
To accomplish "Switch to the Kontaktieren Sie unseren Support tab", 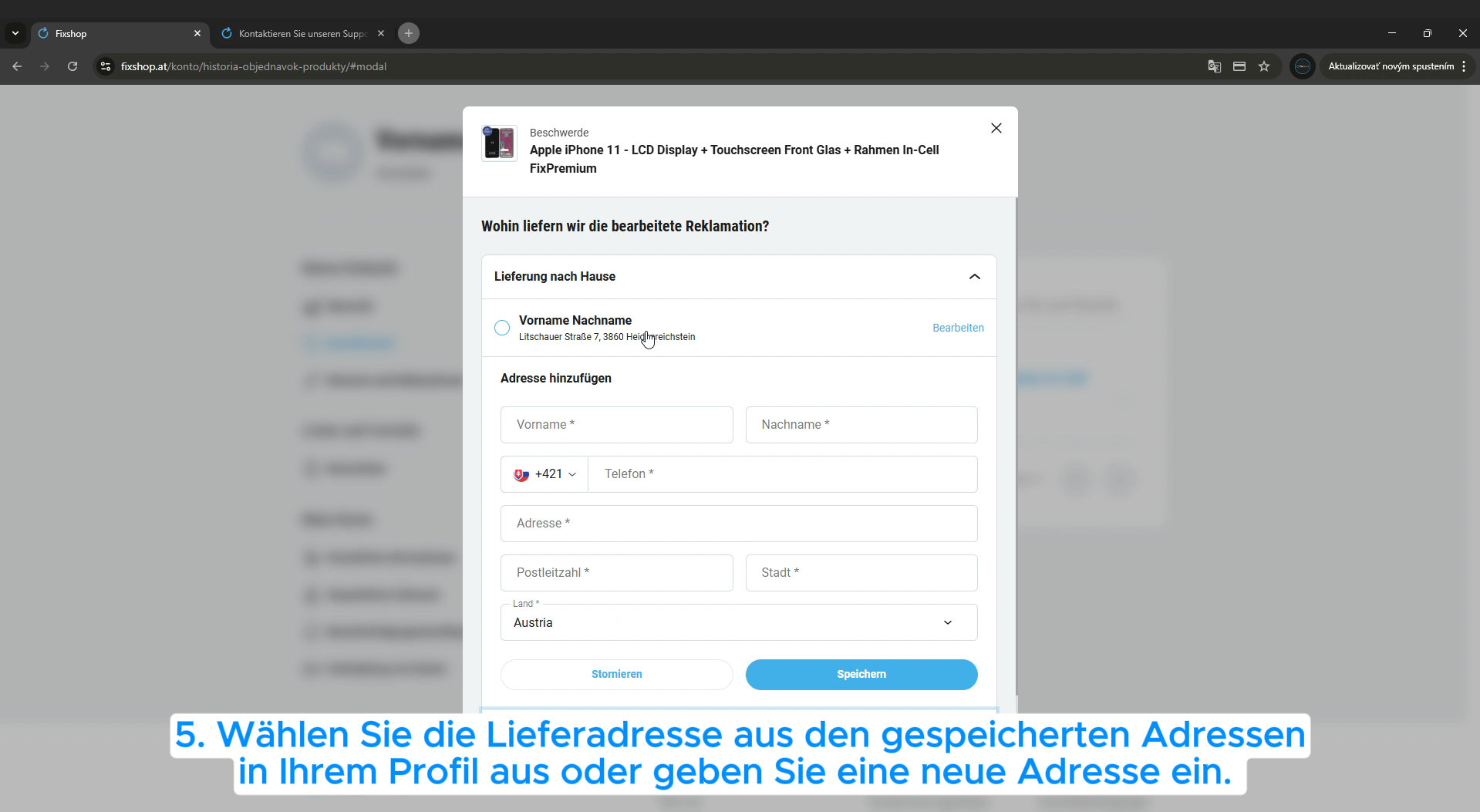I will click(302, 34).
